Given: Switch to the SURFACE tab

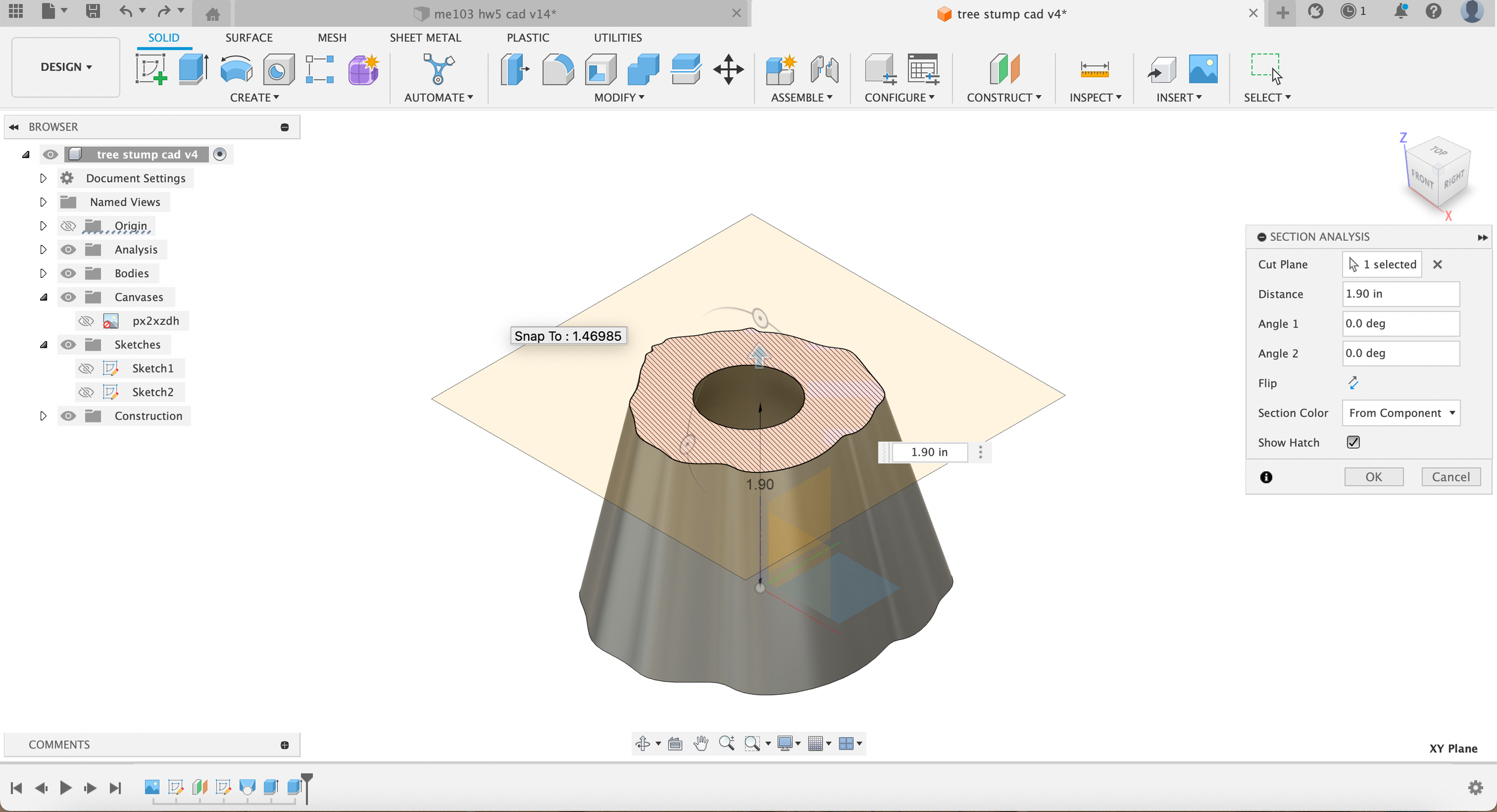Looking at the screenshot, I should pyautogui.click(x=249, y=38).
